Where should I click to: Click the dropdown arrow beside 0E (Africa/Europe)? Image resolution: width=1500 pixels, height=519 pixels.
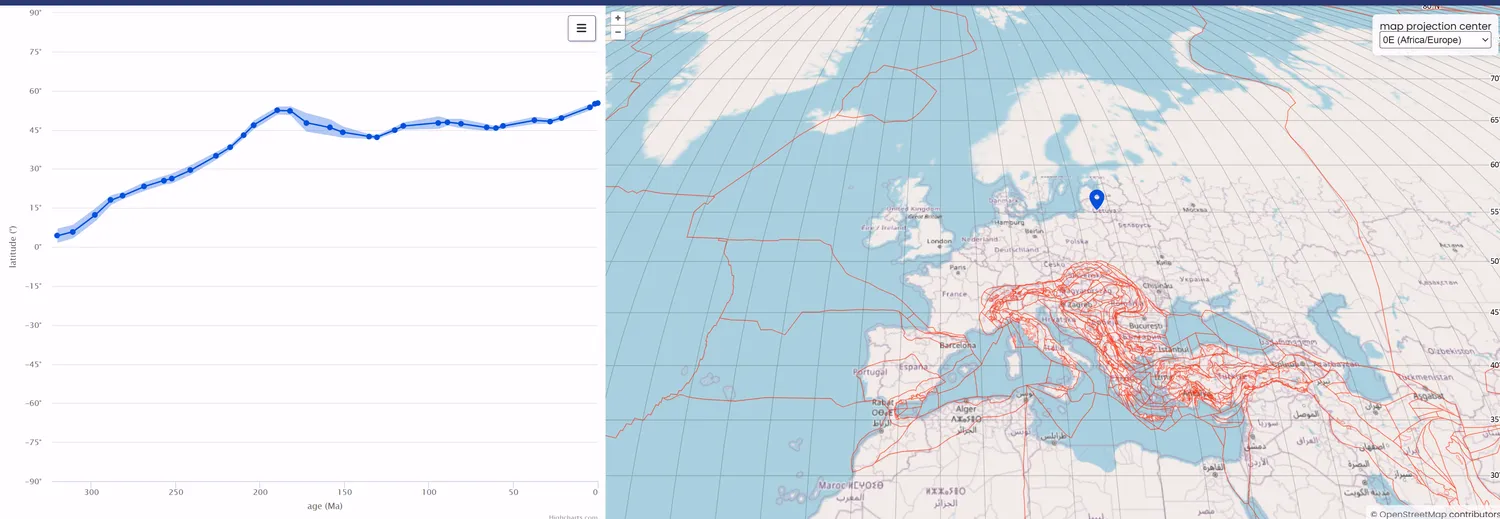1484,40
